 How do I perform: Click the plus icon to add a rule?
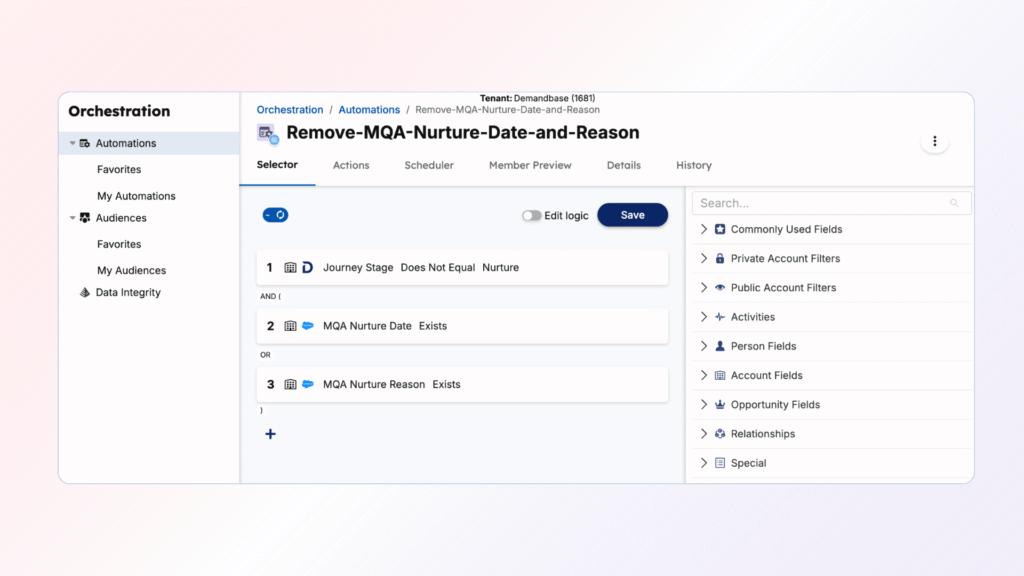[x=270, y=434]
